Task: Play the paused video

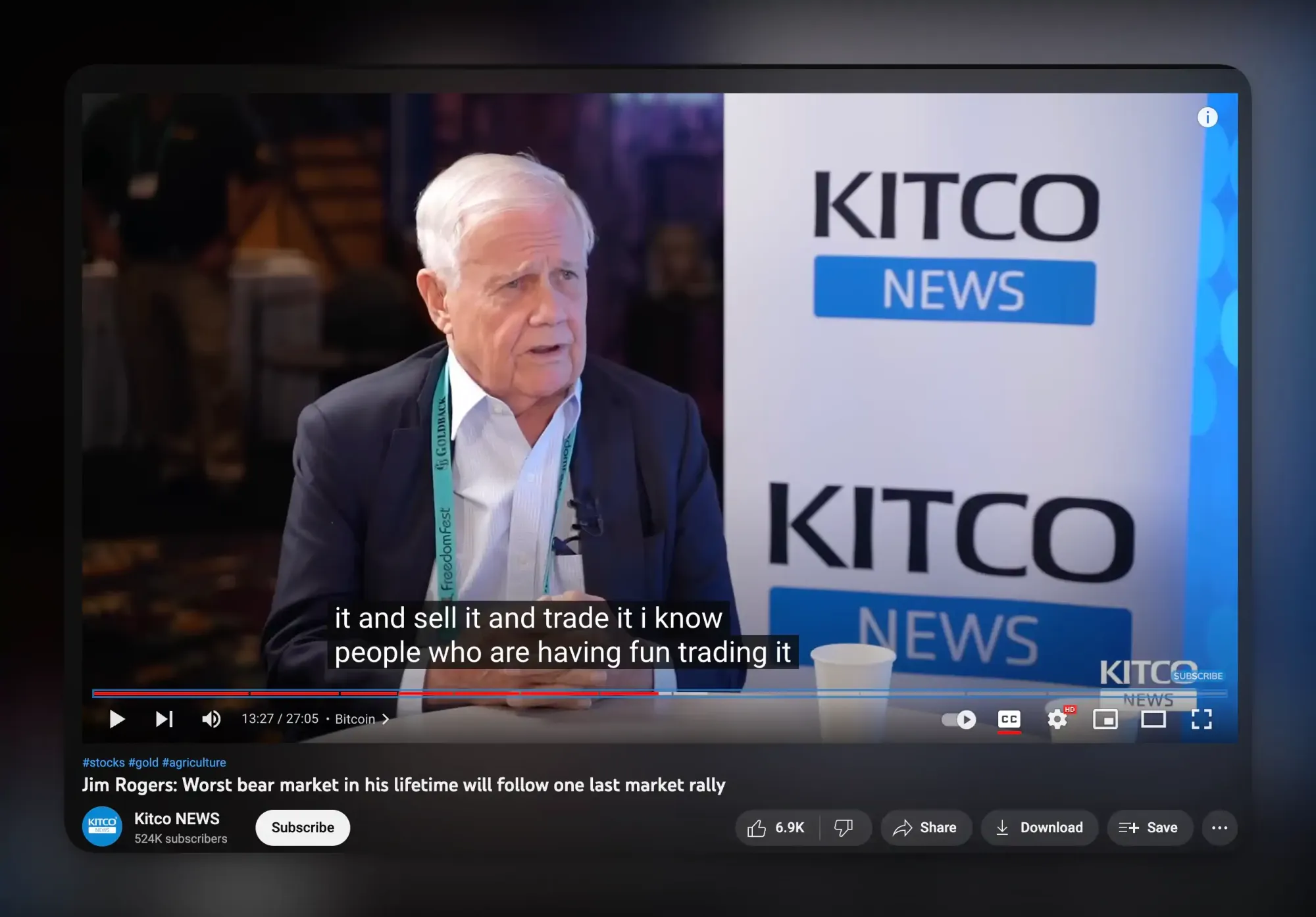Action: (x=117, y=719)
